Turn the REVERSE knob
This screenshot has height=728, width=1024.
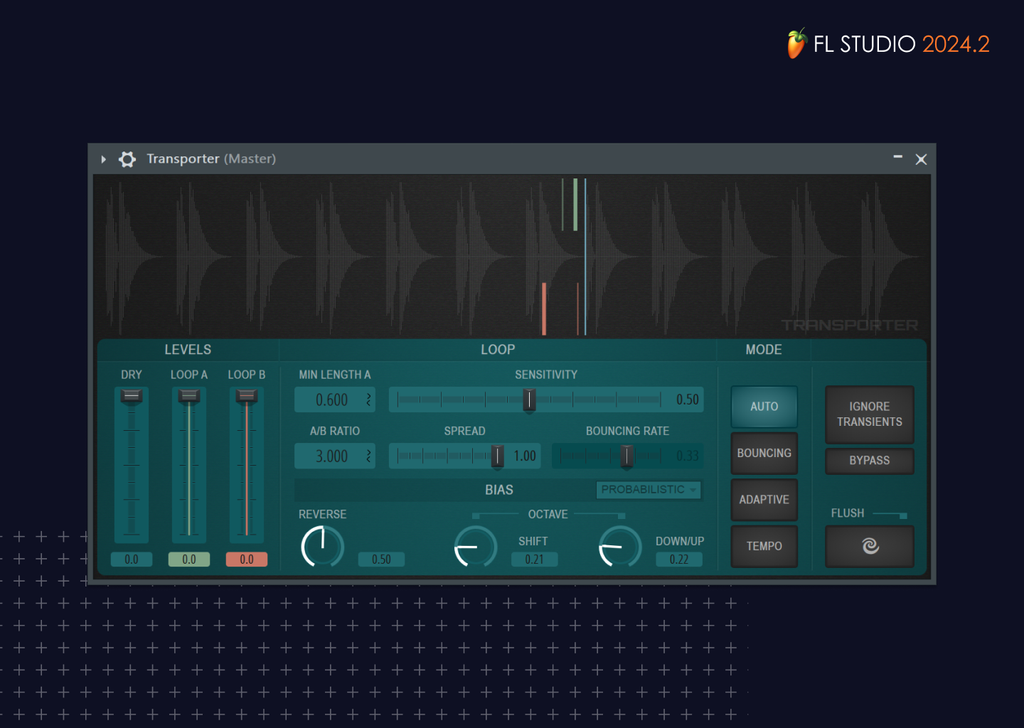[x=322, y=546]
